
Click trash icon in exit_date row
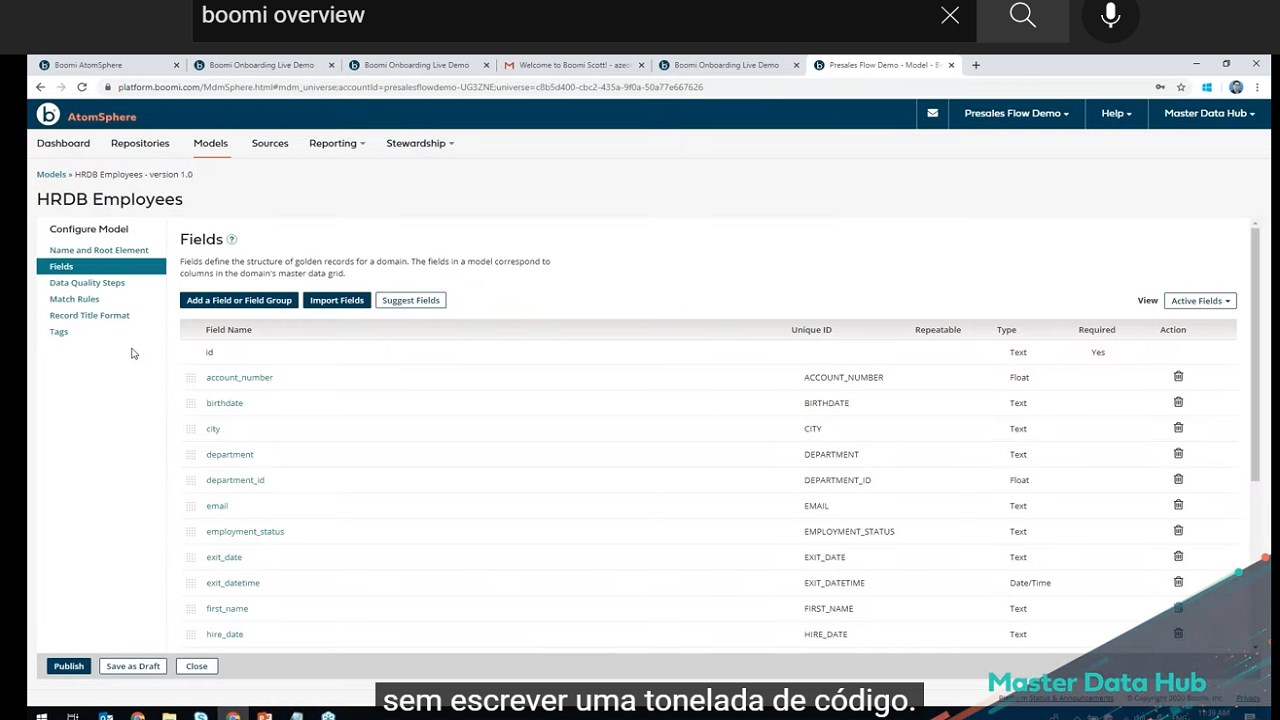point(1178,556)
